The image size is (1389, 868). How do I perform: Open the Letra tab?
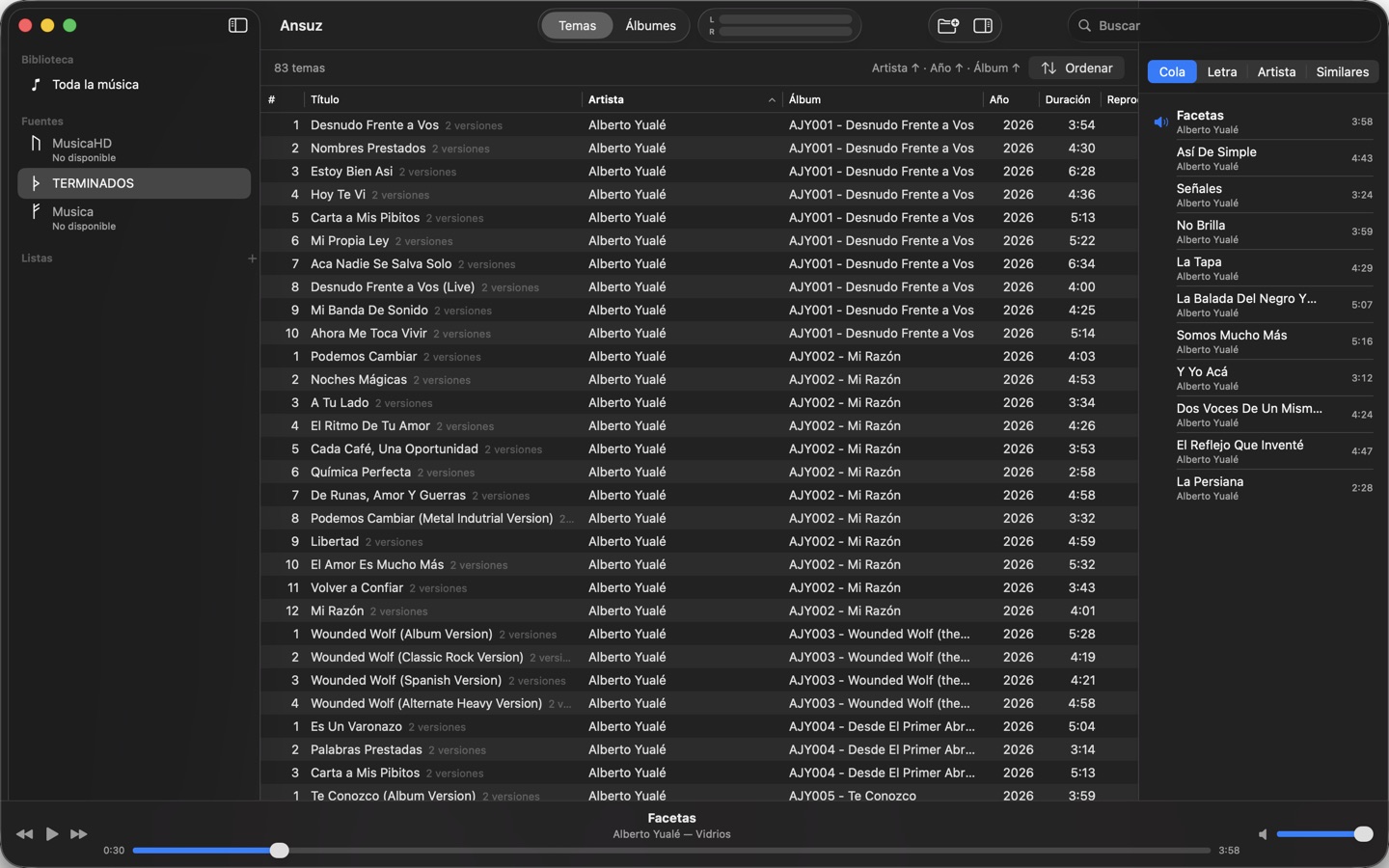click(x=1222, y=72)
